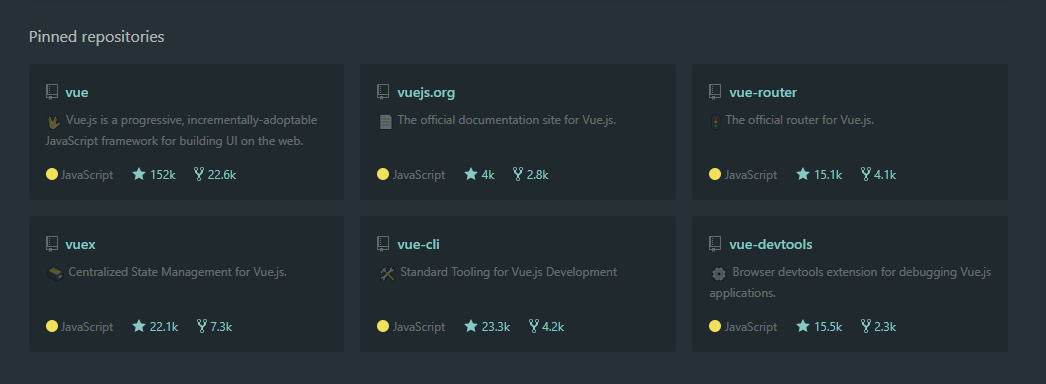The image size is (1046, 384).
Task: Open the vue-router repository link
Action: (x=762, y=93)
